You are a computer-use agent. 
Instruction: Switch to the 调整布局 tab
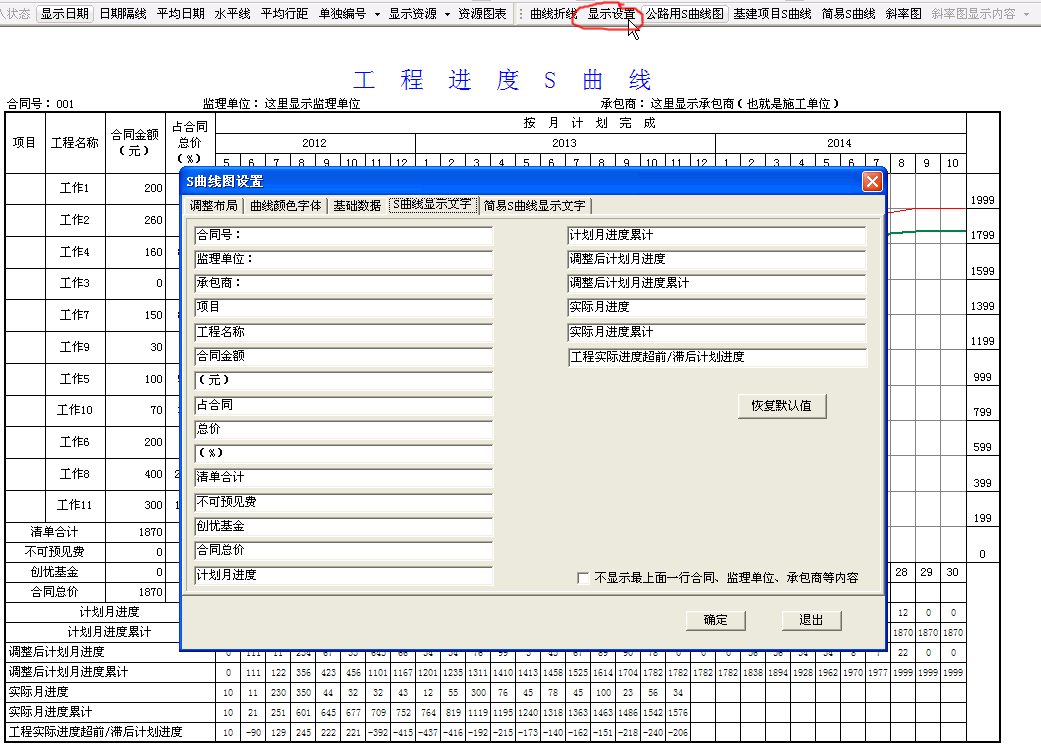point(213,206)
